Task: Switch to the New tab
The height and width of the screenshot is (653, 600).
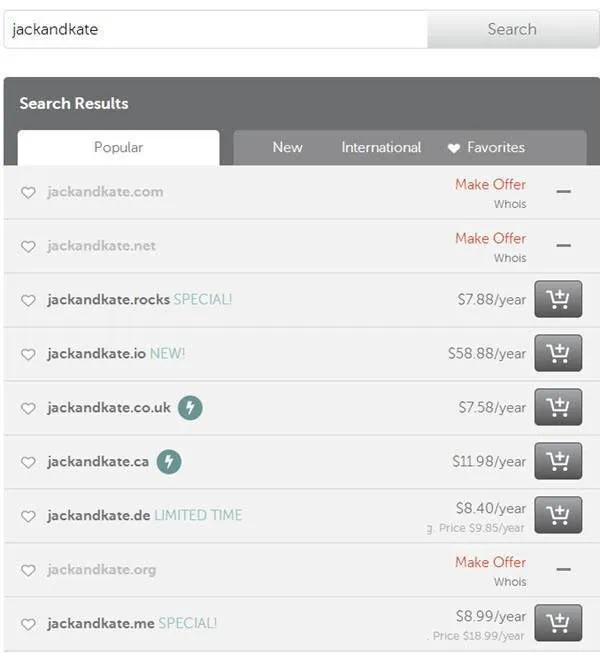Action: click(287, 147)
